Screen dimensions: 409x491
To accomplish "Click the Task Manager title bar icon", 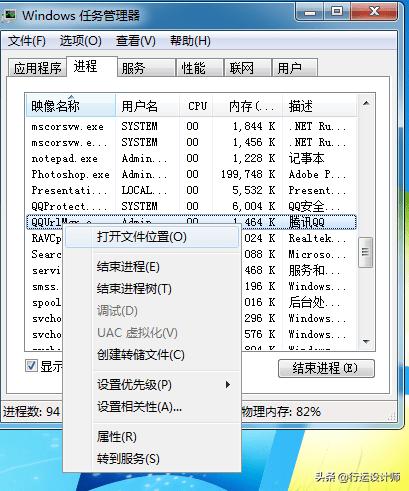I will [9, 15].
